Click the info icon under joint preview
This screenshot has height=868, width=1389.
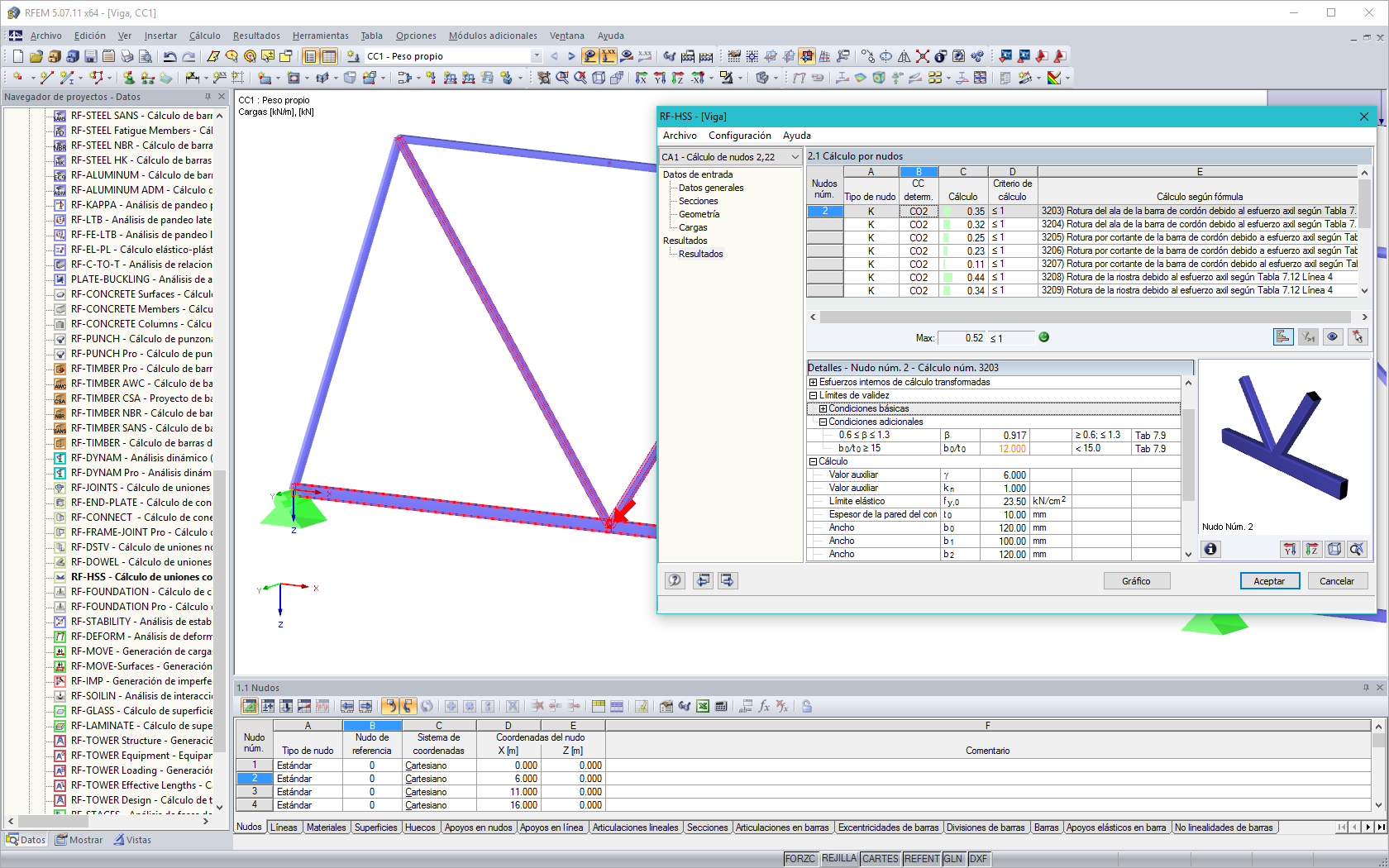(1210, 549)
